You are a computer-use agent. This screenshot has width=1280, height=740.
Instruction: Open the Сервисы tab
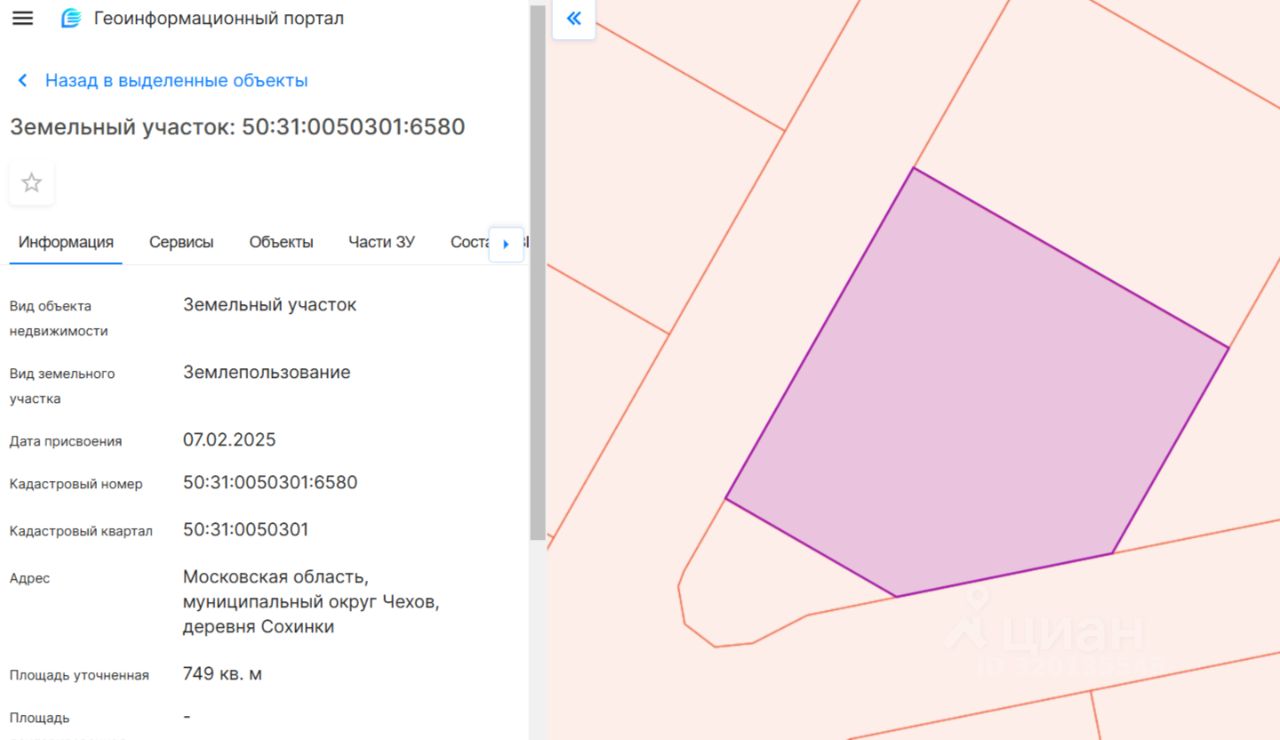coord(181,242)
